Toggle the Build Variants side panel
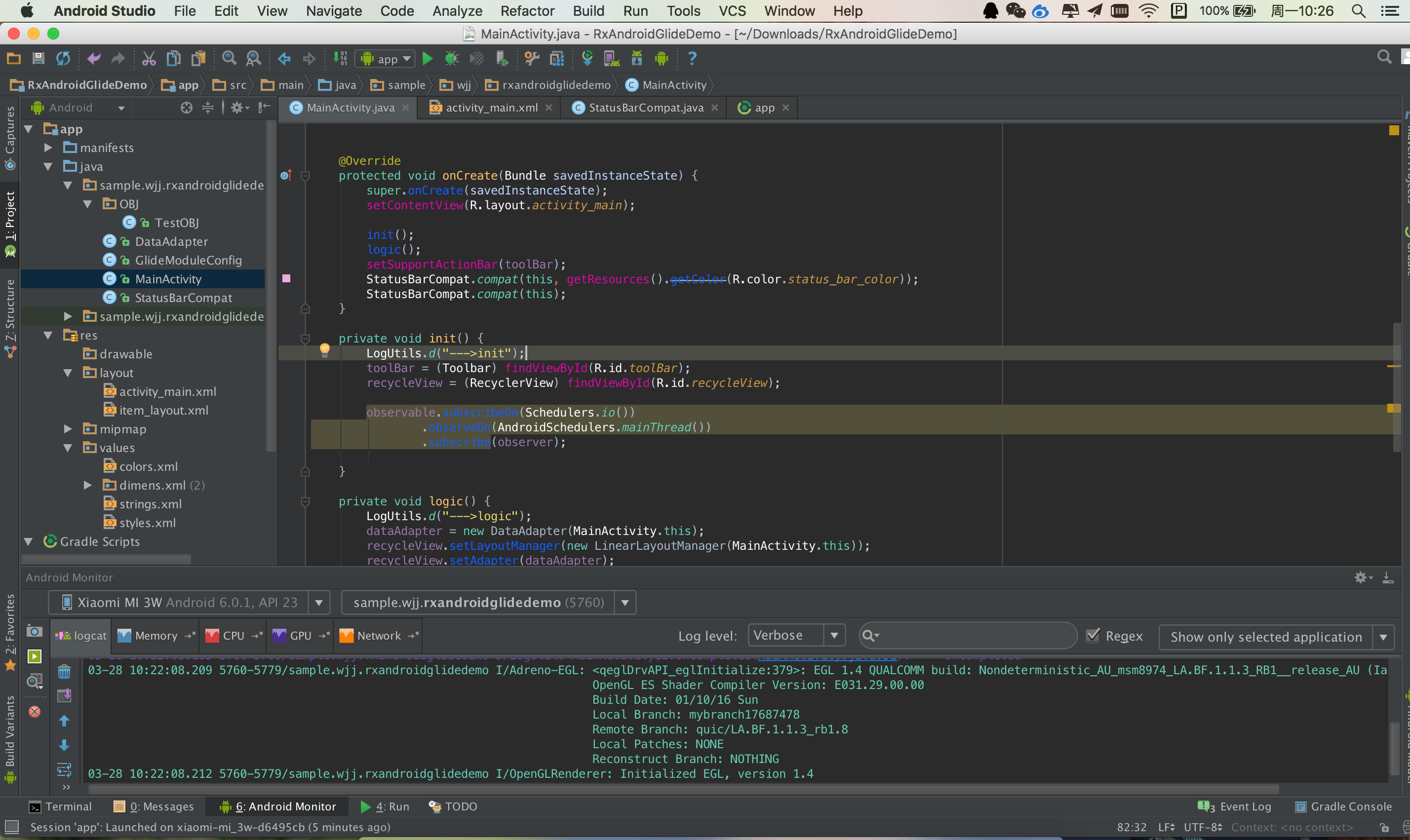The height and width of the screenshot is (840, 1410). (10, 736)
